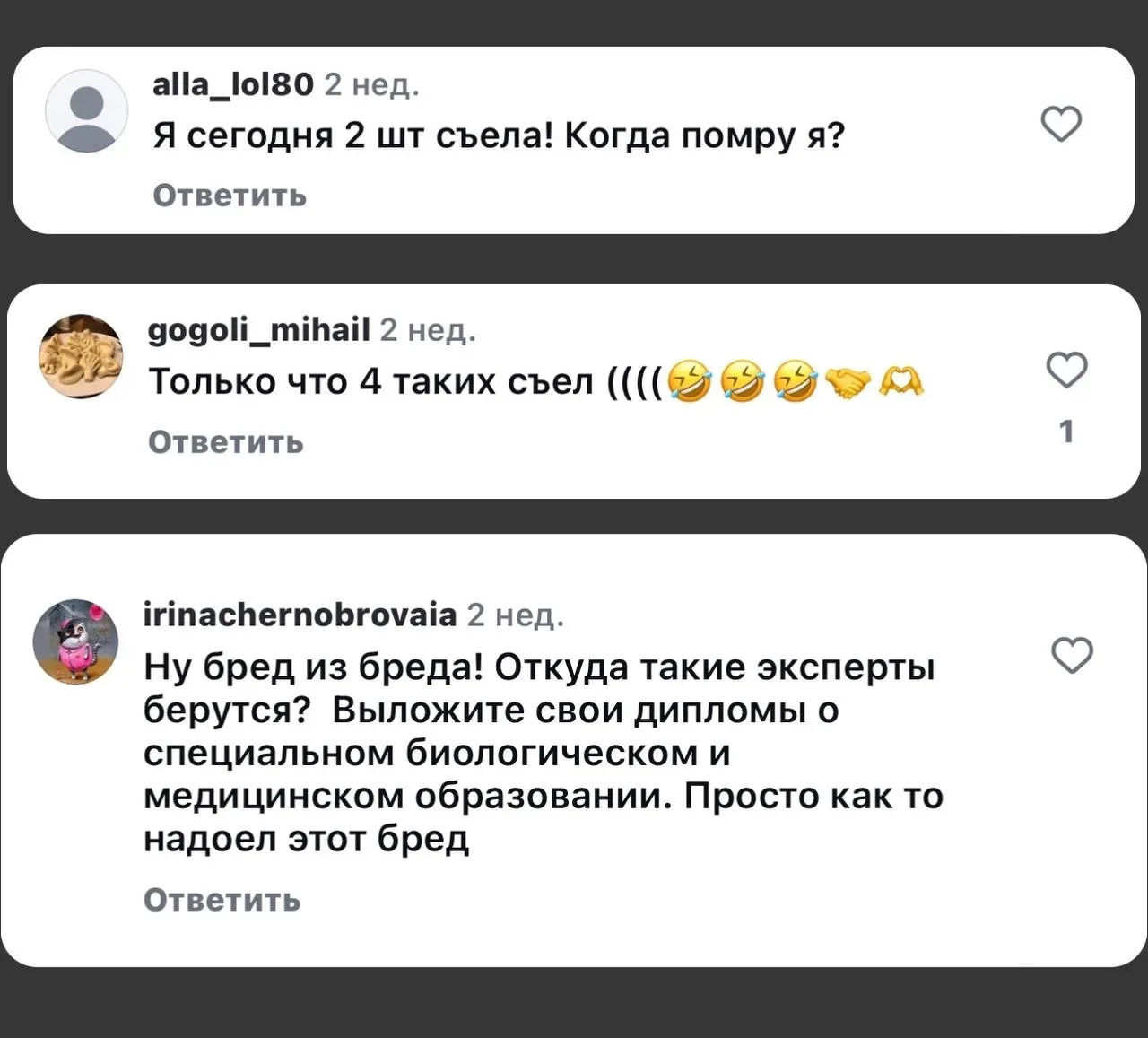Click the comment text "Только что 4 таких съел"
The height and width of the screenshot is (1038, 1148).
click(371, 382)
